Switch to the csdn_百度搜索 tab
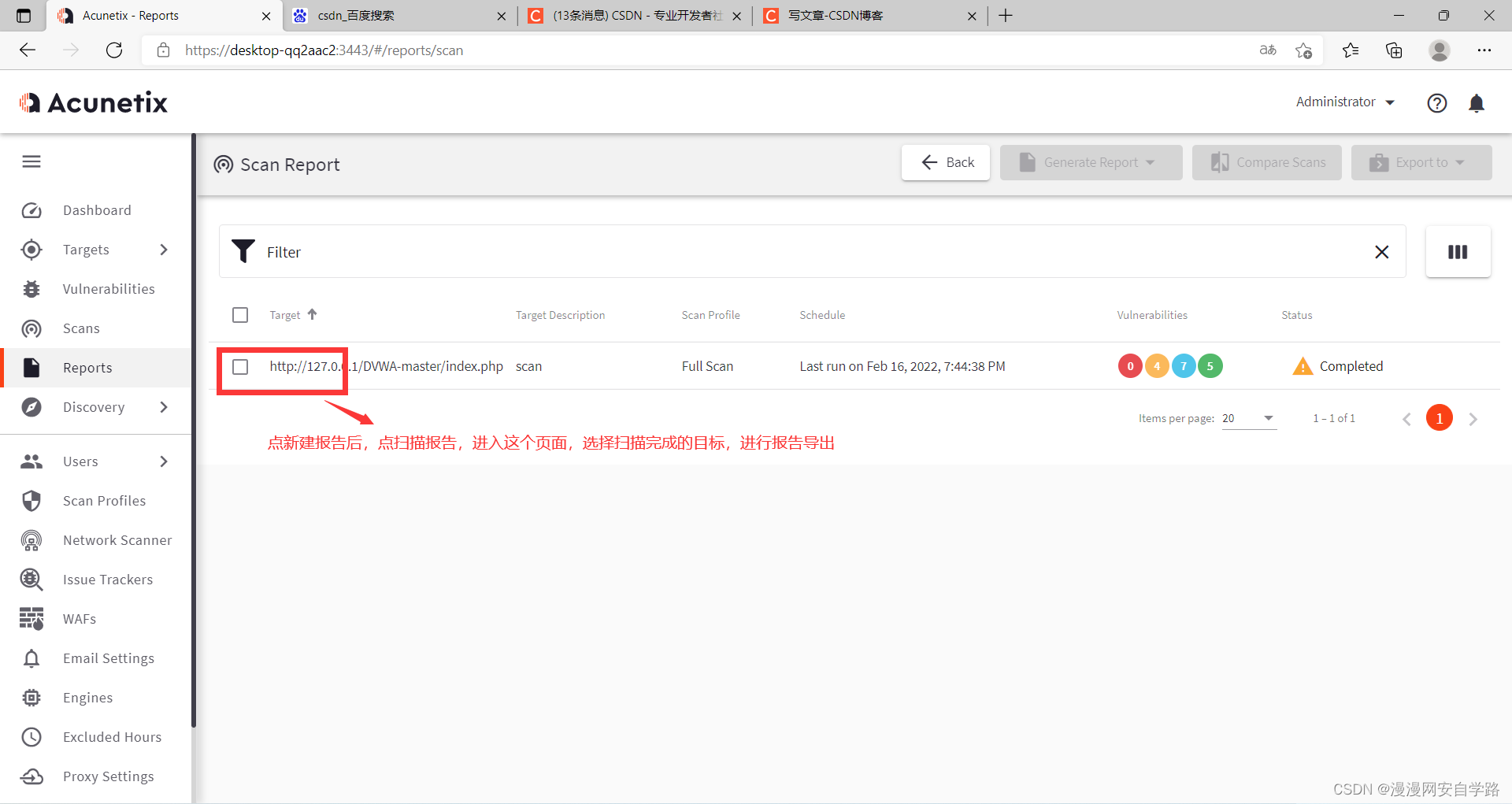Viewport: 1512px width, 804px height. pyautogui.click(x=398, y=16)
